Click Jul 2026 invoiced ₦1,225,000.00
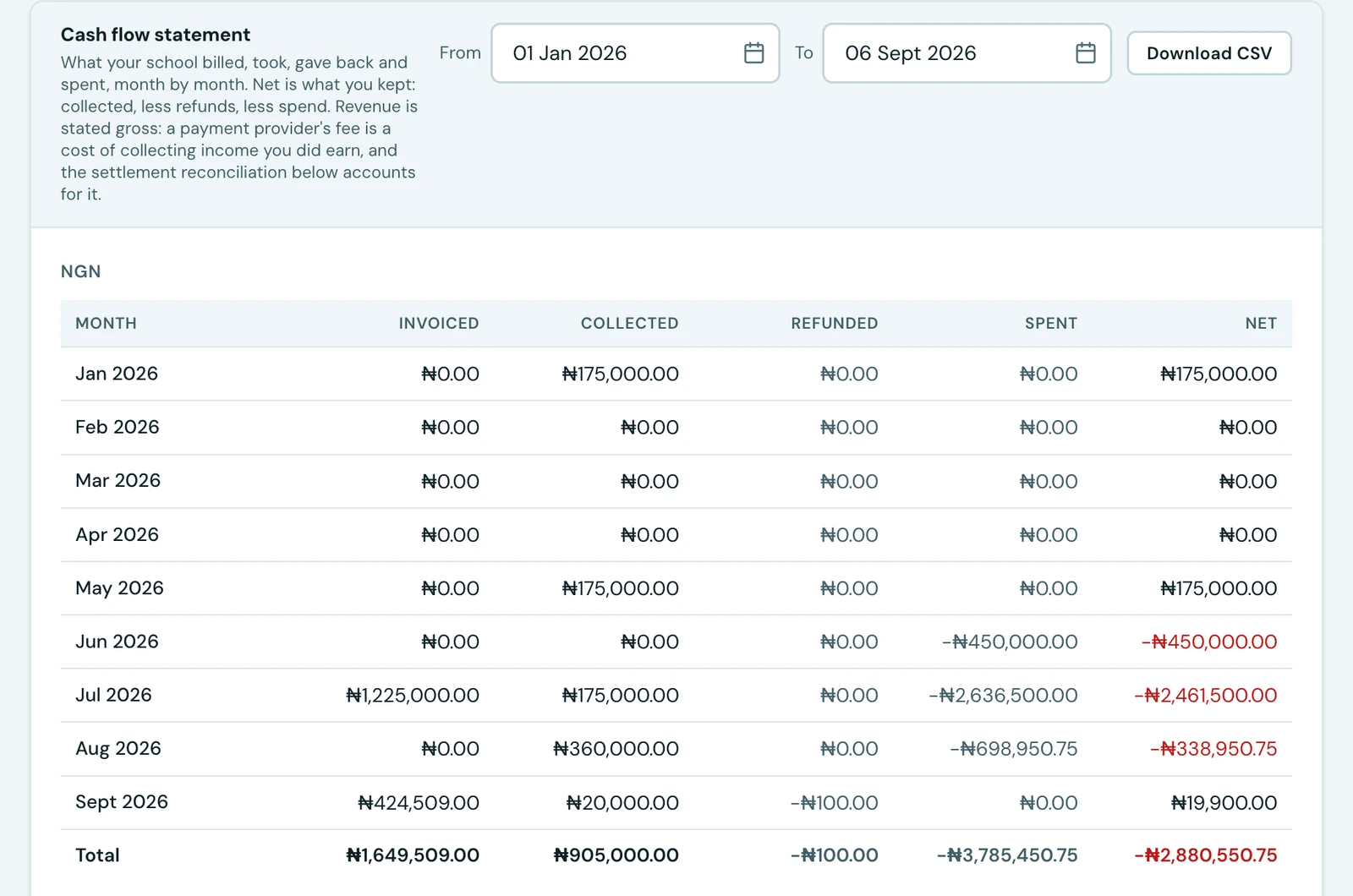Viewport: 1353px width, 896px height. 413,695
